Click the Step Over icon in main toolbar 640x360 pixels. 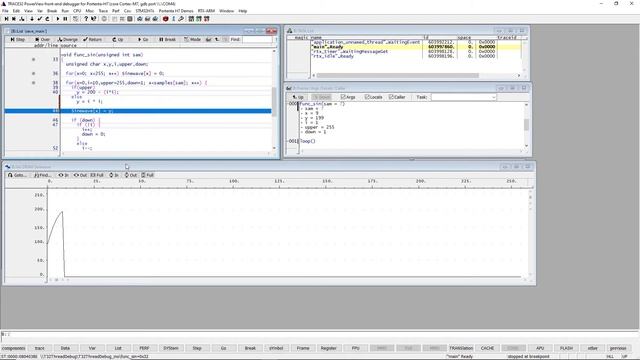click(14, 19)
